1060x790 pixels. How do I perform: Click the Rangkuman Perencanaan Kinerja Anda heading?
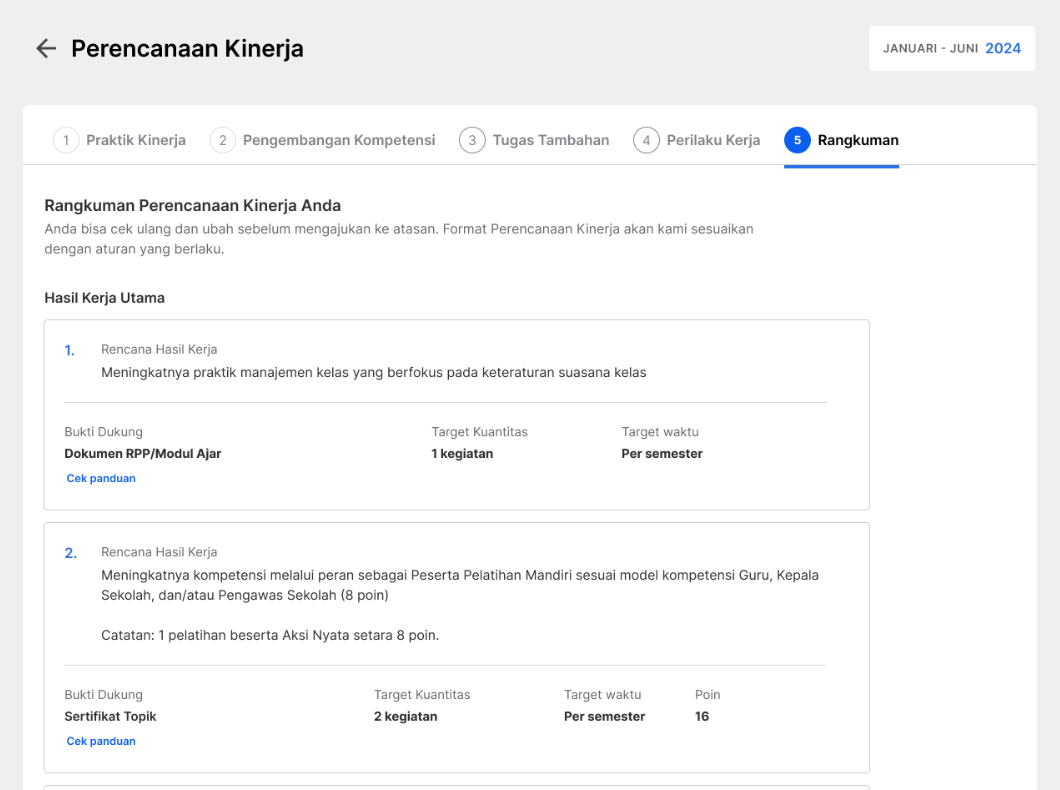coord(193,205)
